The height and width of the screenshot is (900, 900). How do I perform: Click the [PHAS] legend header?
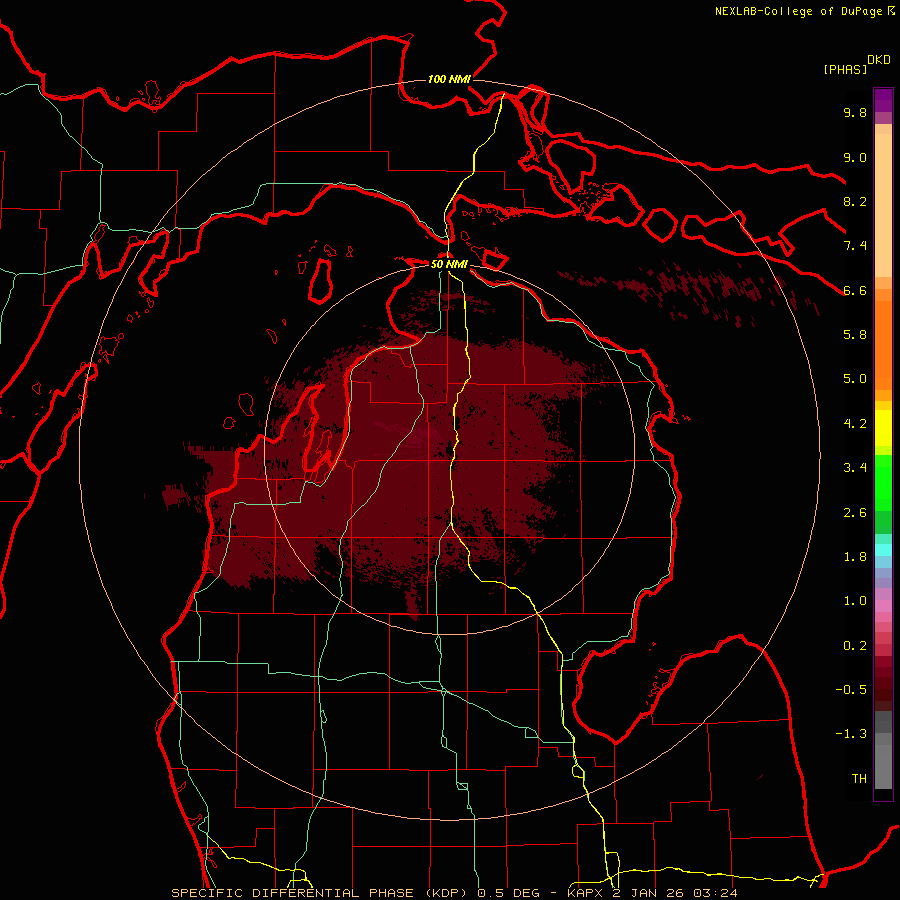(x=845, y=70)
